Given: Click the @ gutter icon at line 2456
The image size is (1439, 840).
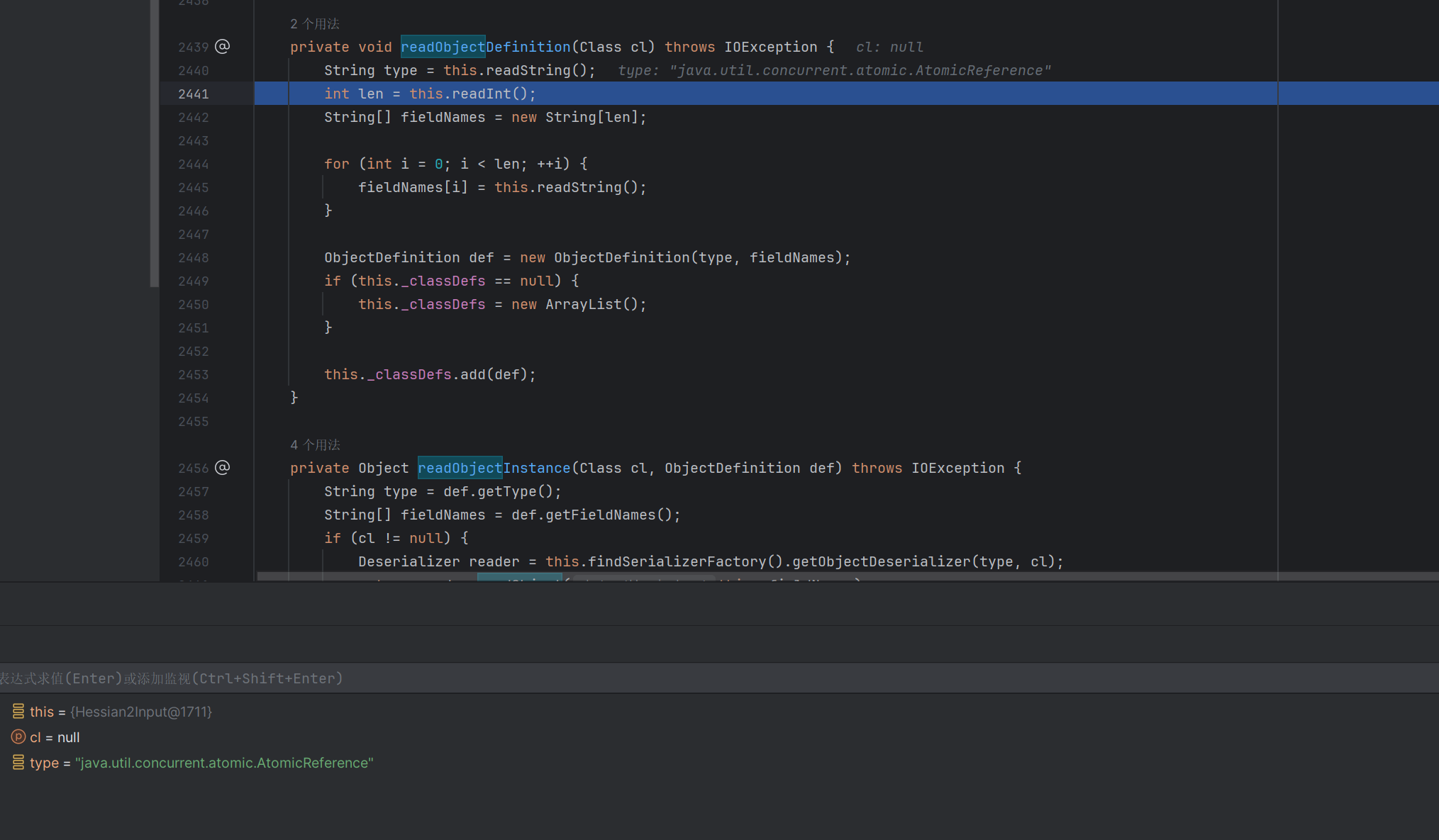Looking at the screenshot, I should pyautogui.click(x=222, y=468).
